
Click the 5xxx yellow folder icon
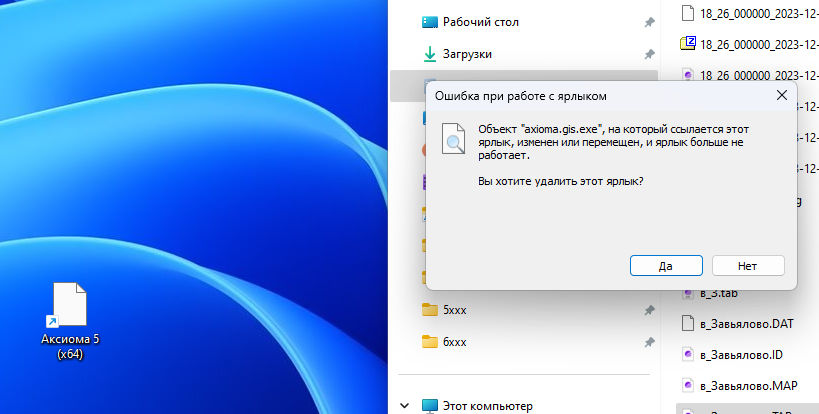point(429,310)
